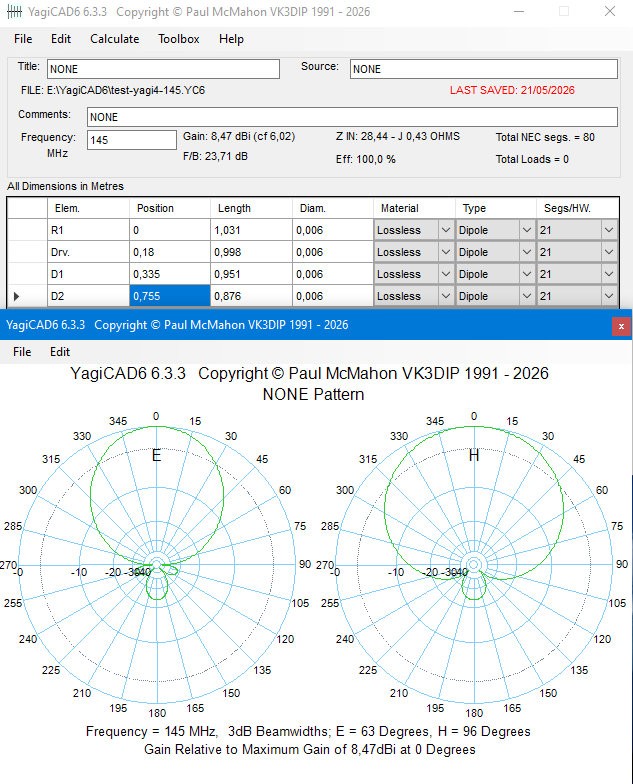Image resolution: width=633 pixels, height=784 pixels.
Task: Click the Total NEC segs. = 80 text
Action: (545, 138)
